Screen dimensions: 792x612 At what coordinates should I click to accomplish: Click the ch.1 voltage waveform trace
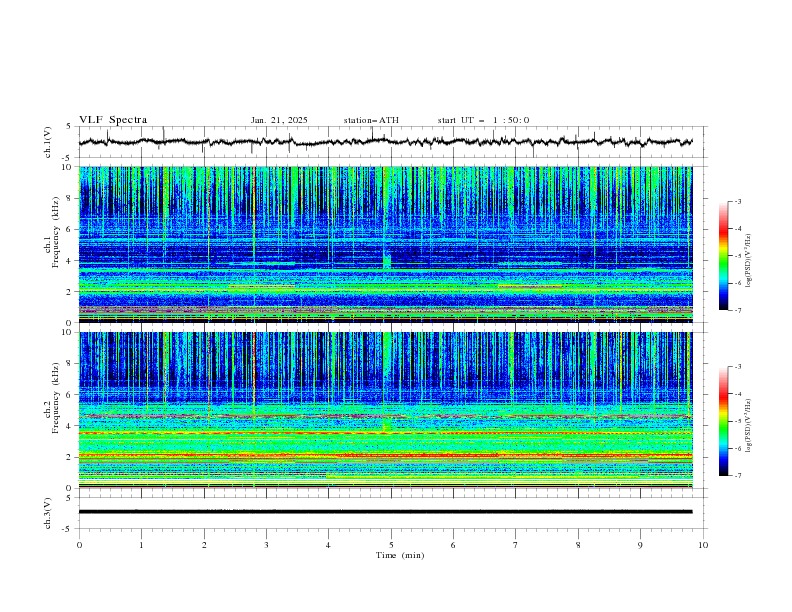[x=385, y=142]
